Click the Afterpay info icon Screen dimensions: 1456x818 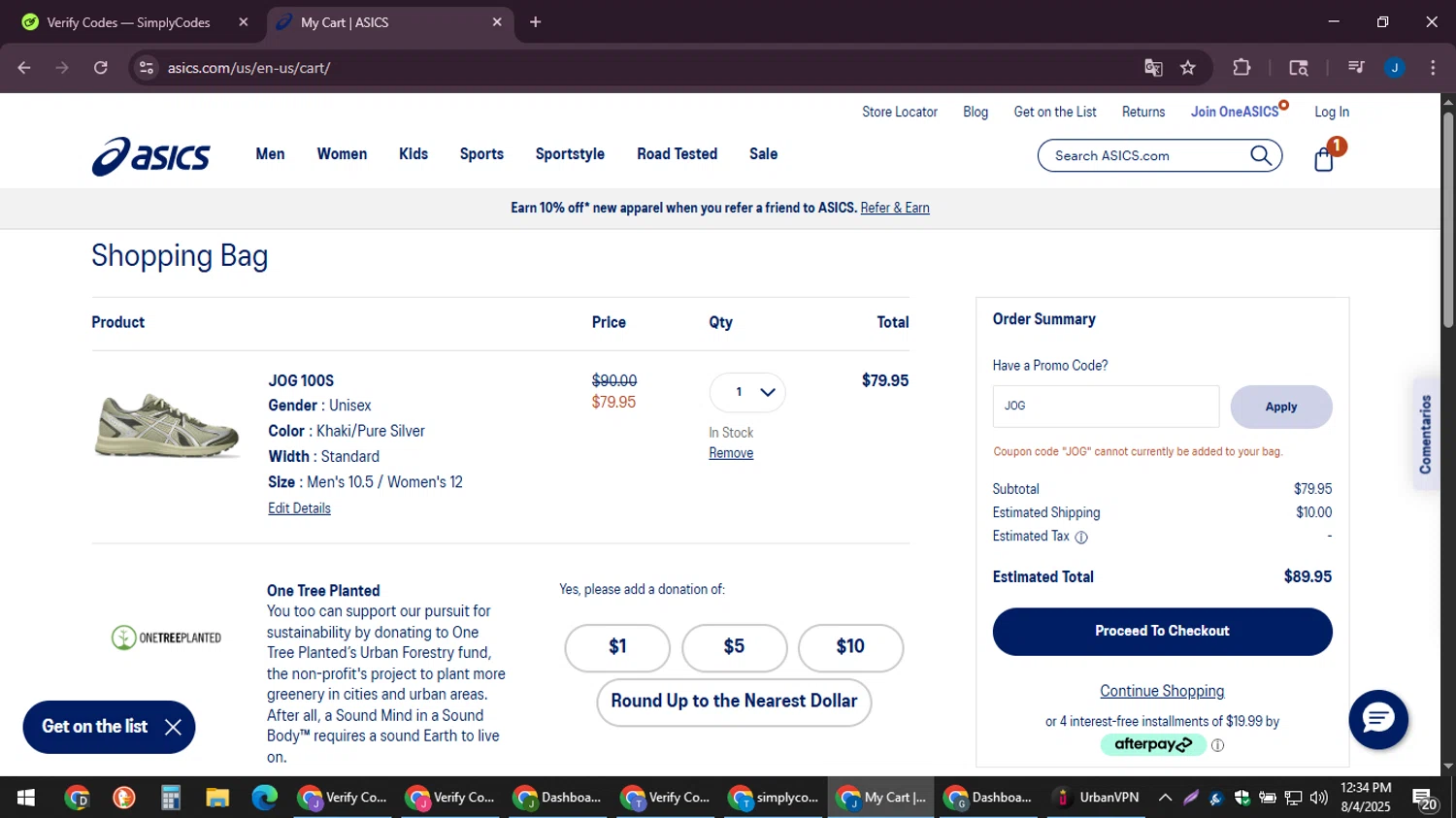(x=1217, y=745)
